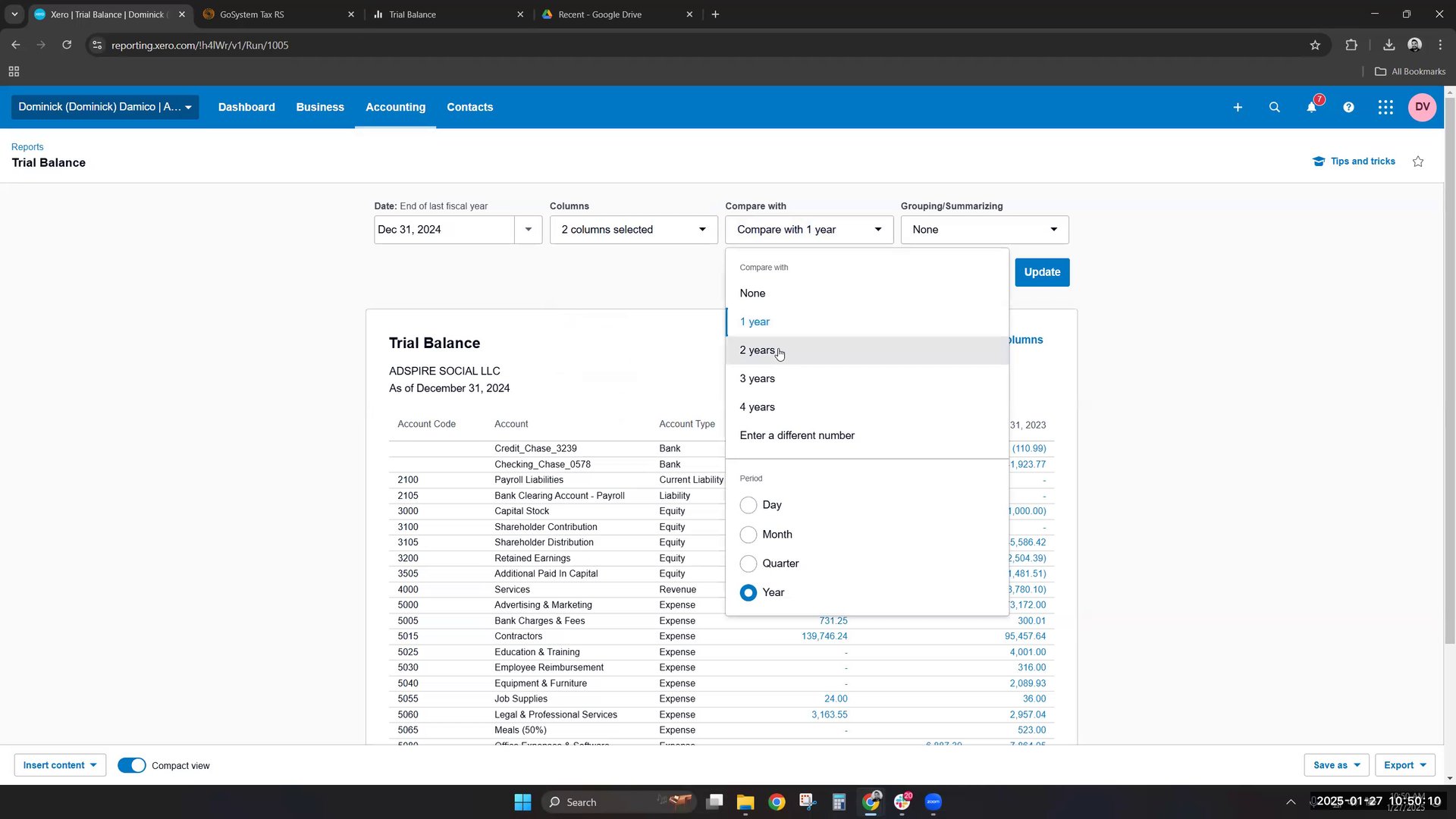Screen dimensions: 1456x819
Task: Bookmark page with Chrome star icon
Action: coord(1315,45)
